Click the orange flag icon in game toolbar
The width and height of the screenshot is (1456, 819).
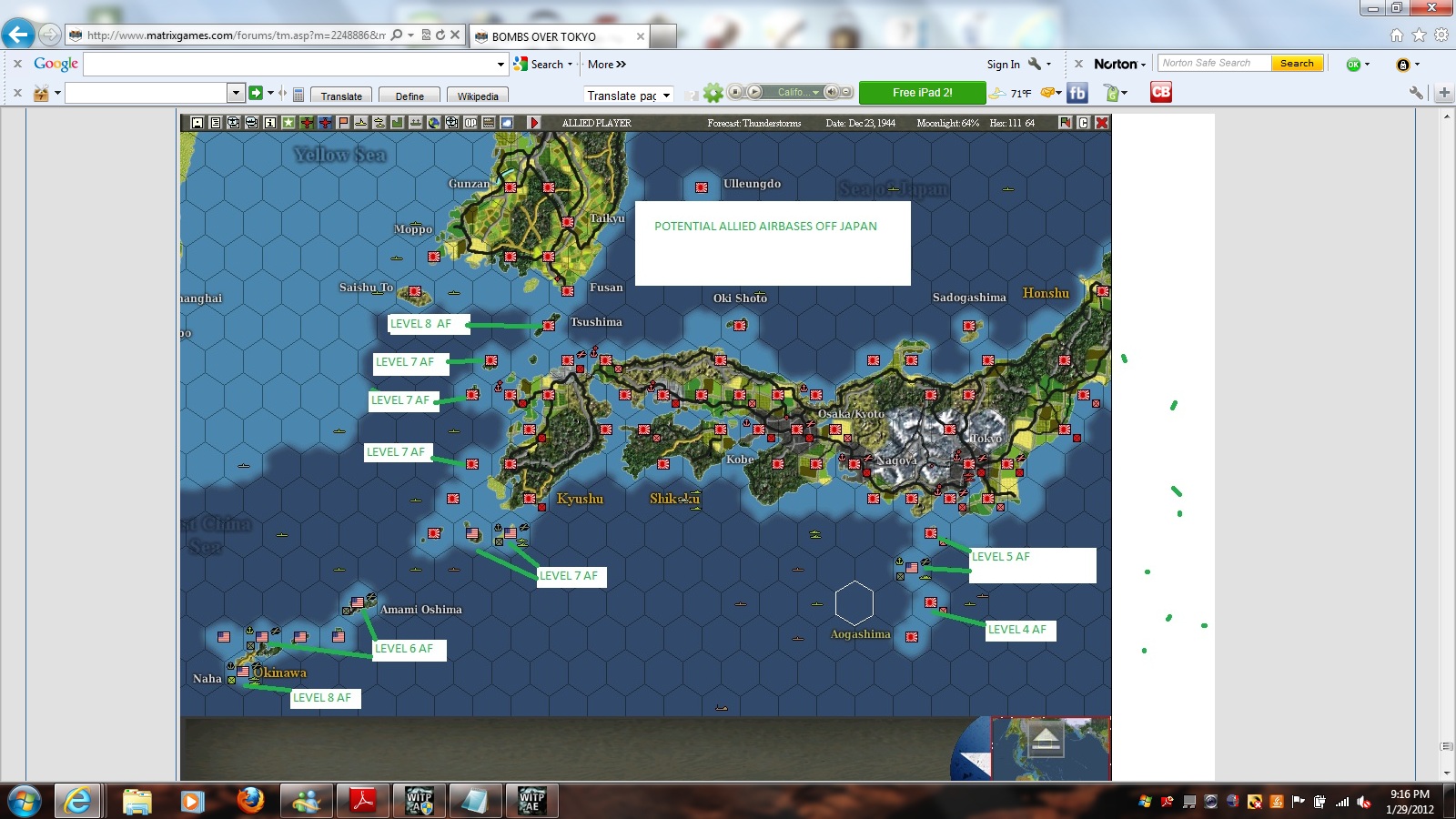click(x=343, y=123)
